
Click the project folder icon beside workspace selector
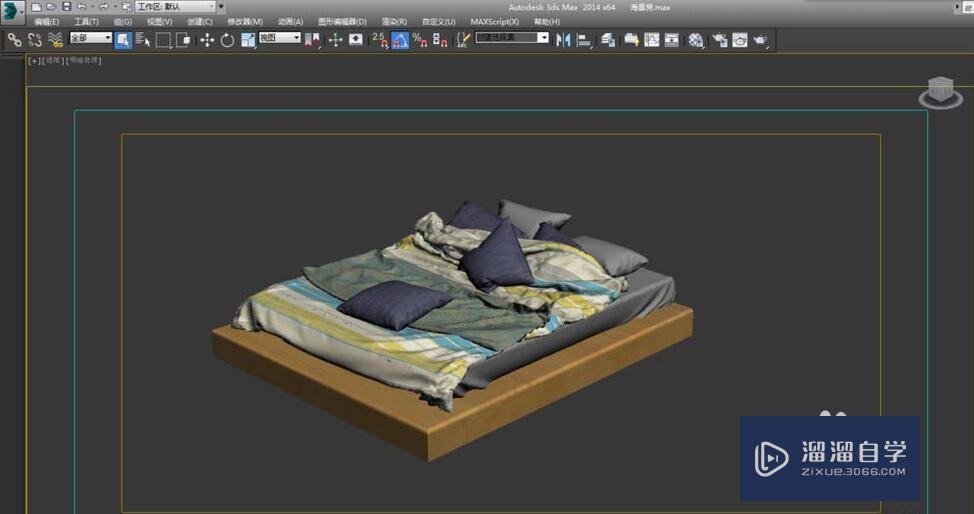[126, 7]
